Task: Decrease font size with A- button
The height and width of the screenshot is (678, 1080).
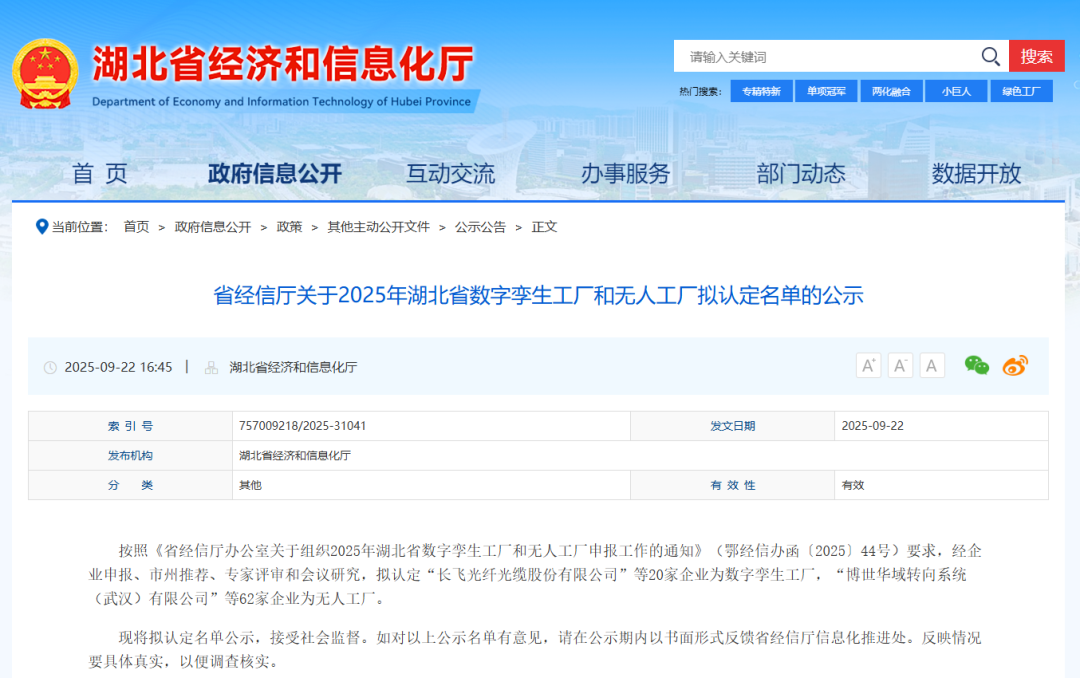Action: click(x=900, y=366)
